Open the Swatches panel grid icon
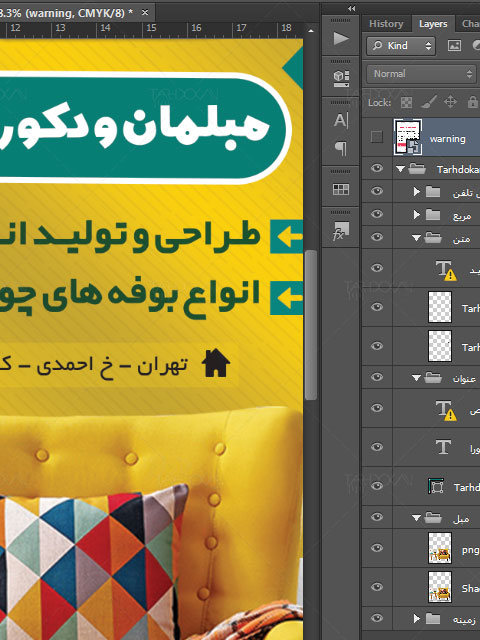This screenshot has height=640, width=480. (x=341, y=189)
